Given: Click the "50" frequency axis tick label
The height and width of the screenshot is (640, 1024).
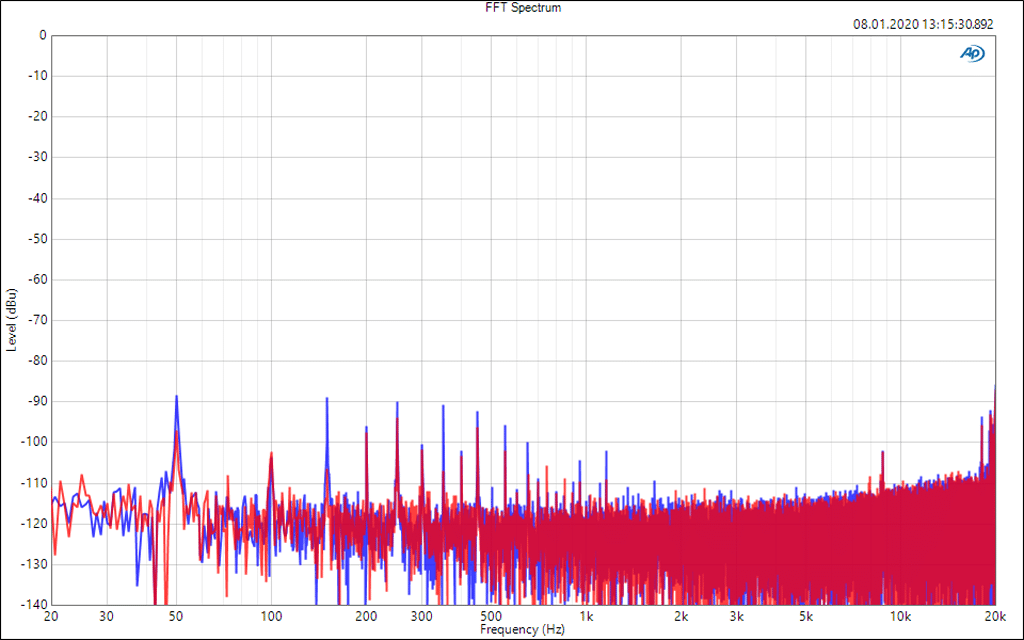Looking at the screenshot, I should (176, 616).
